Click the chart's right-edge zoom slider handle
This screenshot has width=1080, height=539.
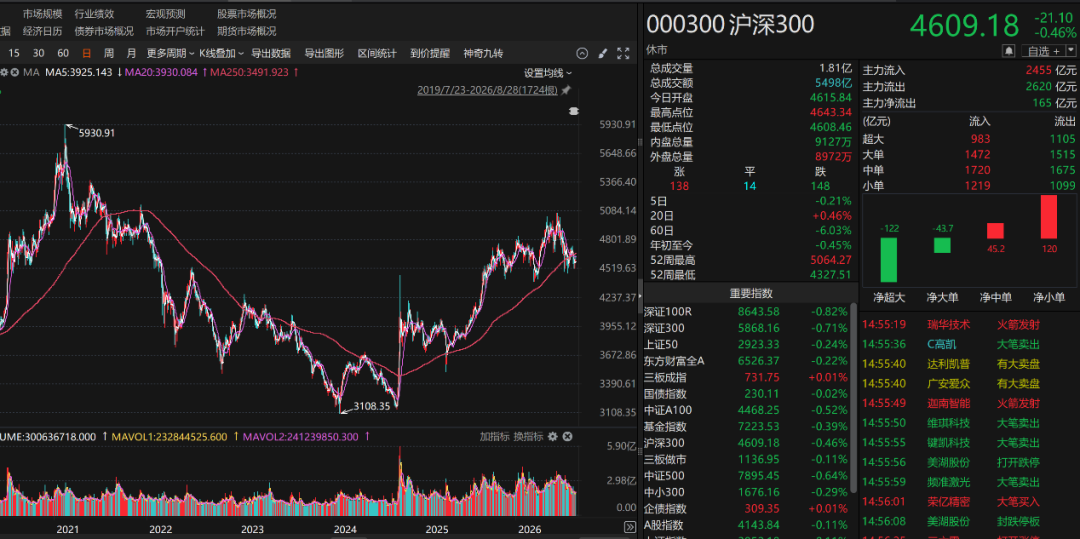click(573, 112)
